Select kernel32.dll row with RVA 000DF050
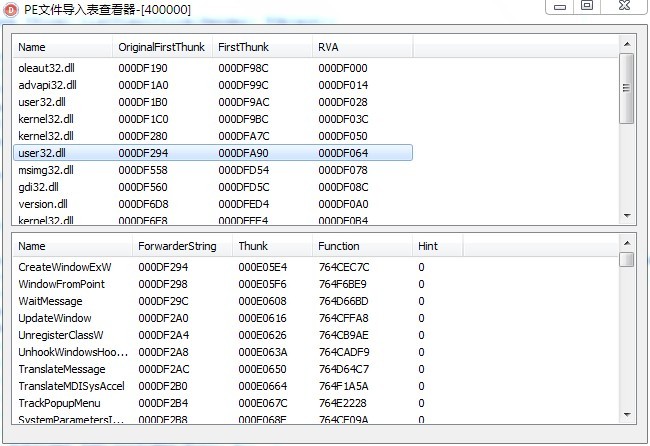The image size is (650, 446). [x=213, y=136]
